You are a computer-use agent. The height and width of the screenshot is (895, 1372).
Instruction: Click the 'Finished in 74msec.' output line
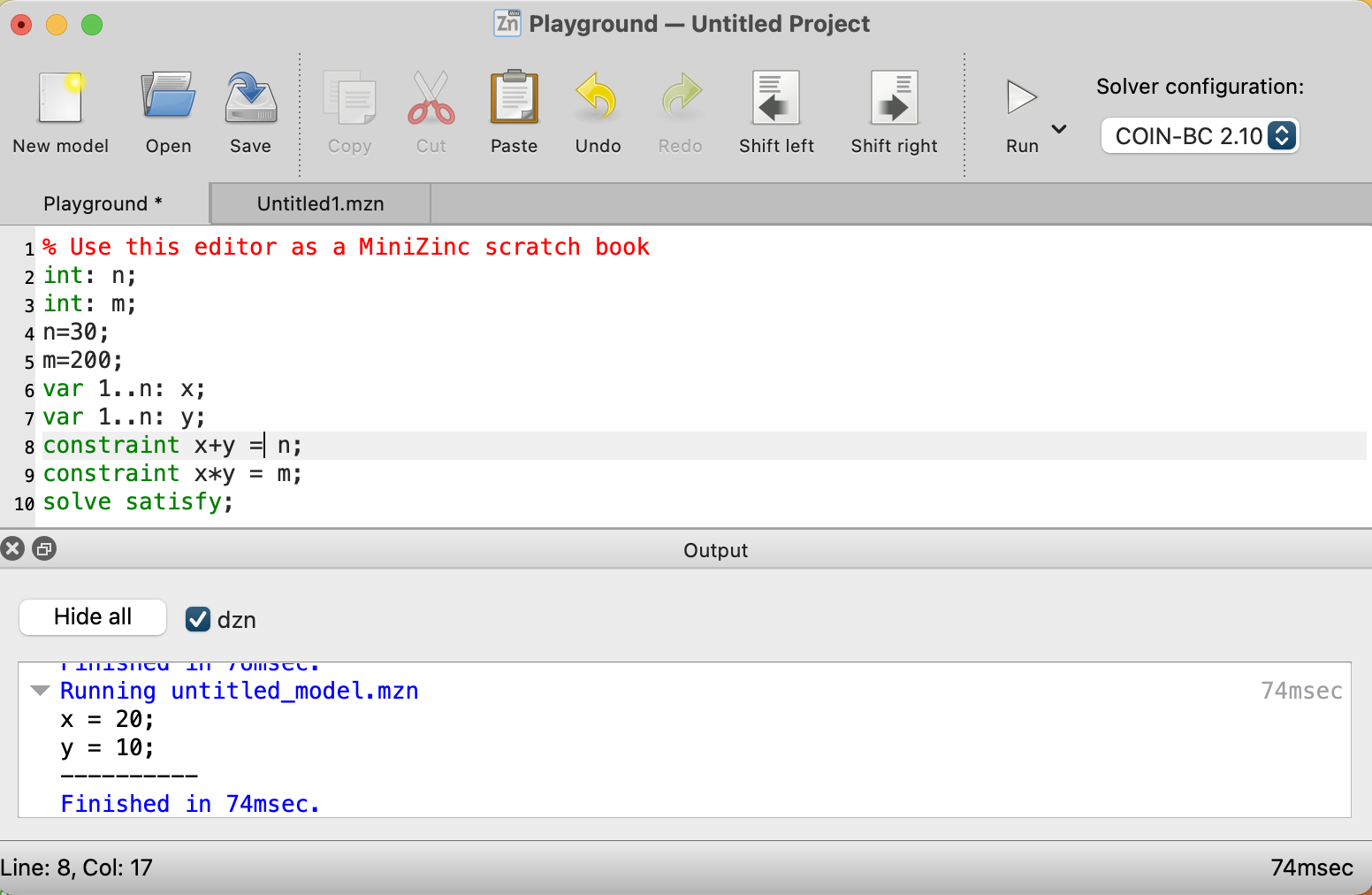(189, 804)
